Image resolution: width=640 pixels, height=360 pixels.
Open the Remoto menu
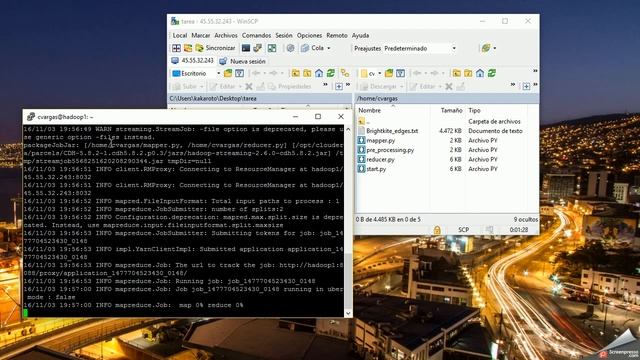tap(337, 36)
